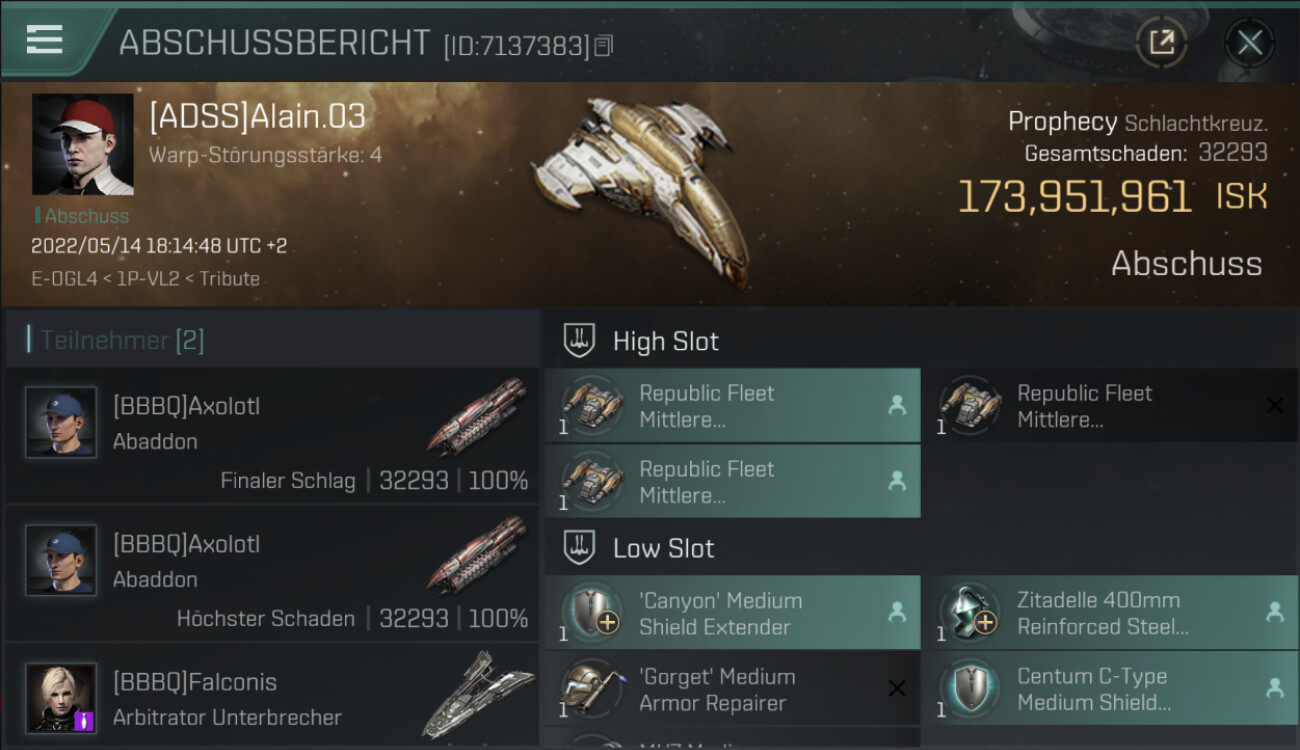Open the hamburger menu icon

(45, 40)
